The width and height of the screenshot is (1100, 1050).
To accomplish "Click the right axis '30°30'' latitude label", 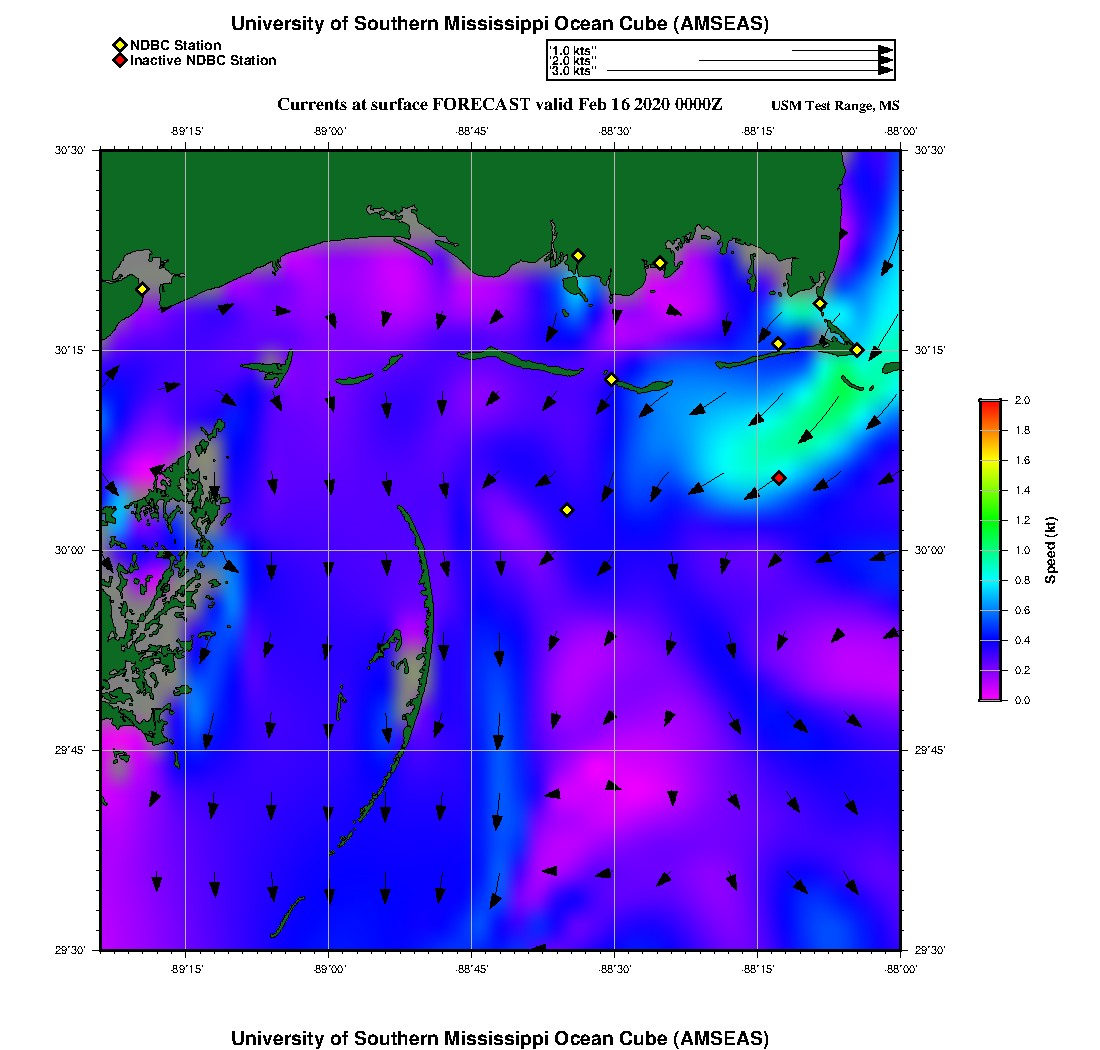I will tap(930, 150).
